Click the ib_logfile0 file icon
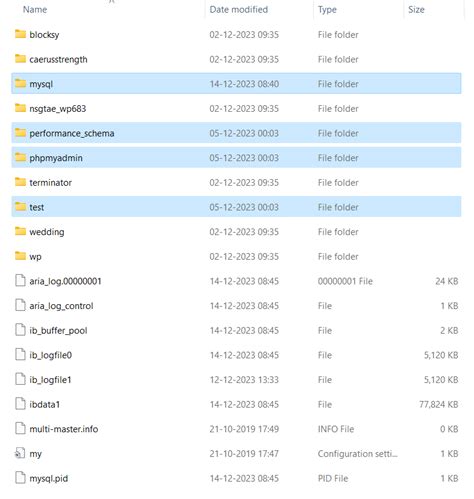474x499 pixels. pos(20,355)
